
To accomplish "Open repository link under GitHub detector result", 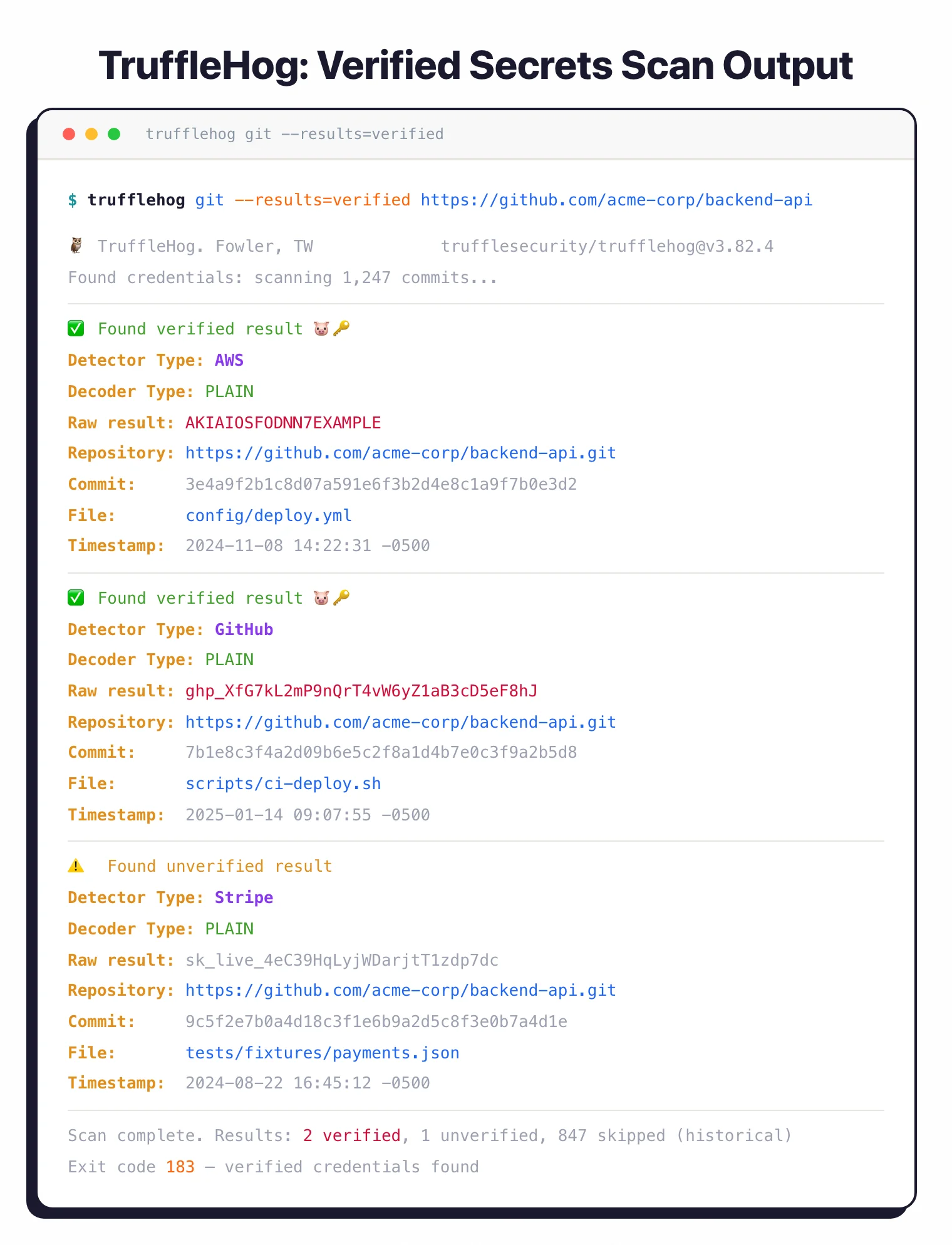I will [401, 722].
